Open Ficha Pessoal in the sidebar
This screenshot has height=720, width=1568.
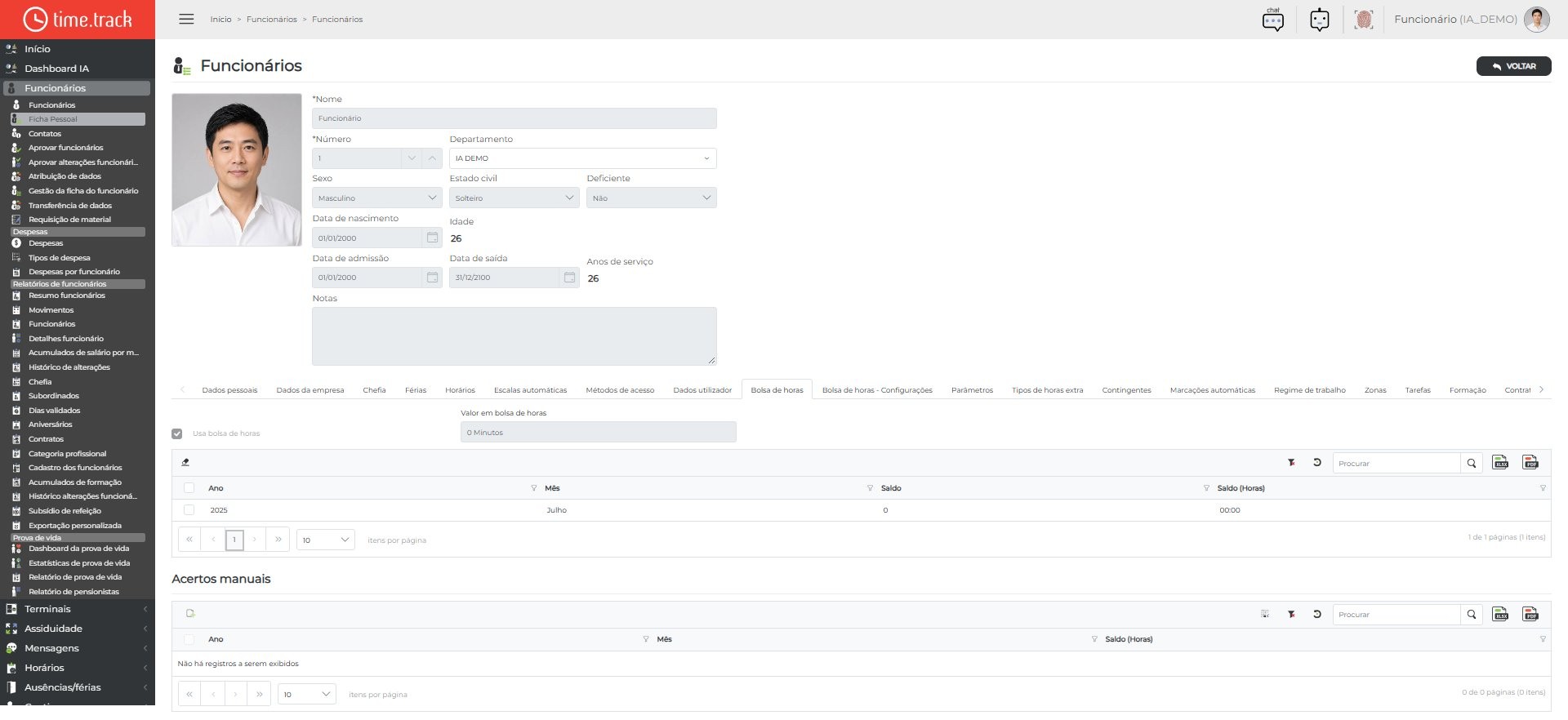point(78,119)
